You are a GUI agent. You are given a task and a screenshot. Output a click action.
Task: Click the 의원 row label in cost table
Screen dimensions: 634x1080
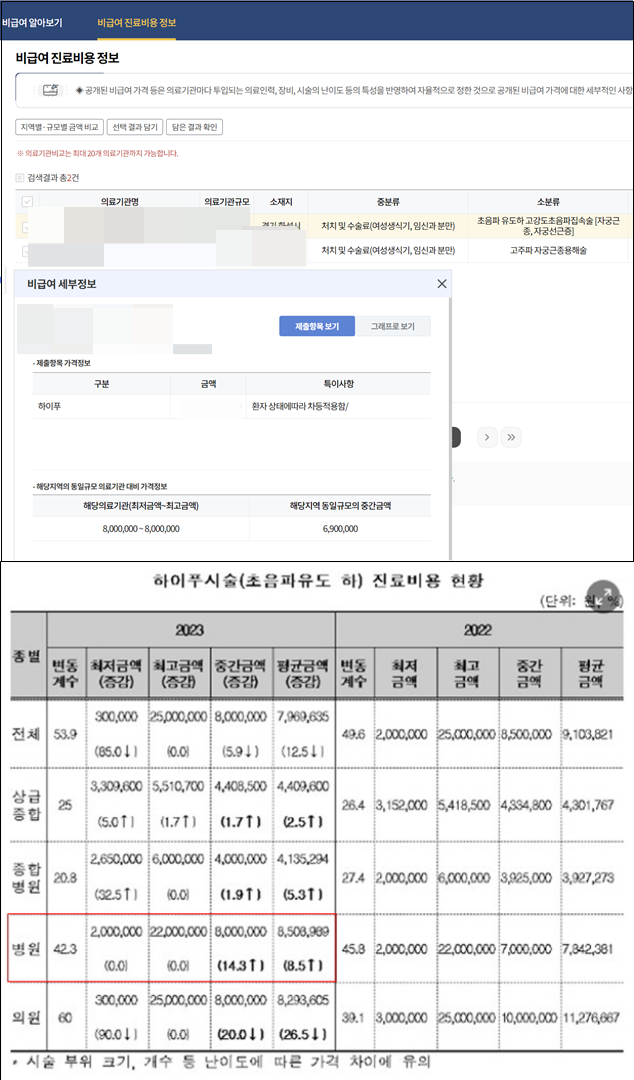(x=26, y=1017)
